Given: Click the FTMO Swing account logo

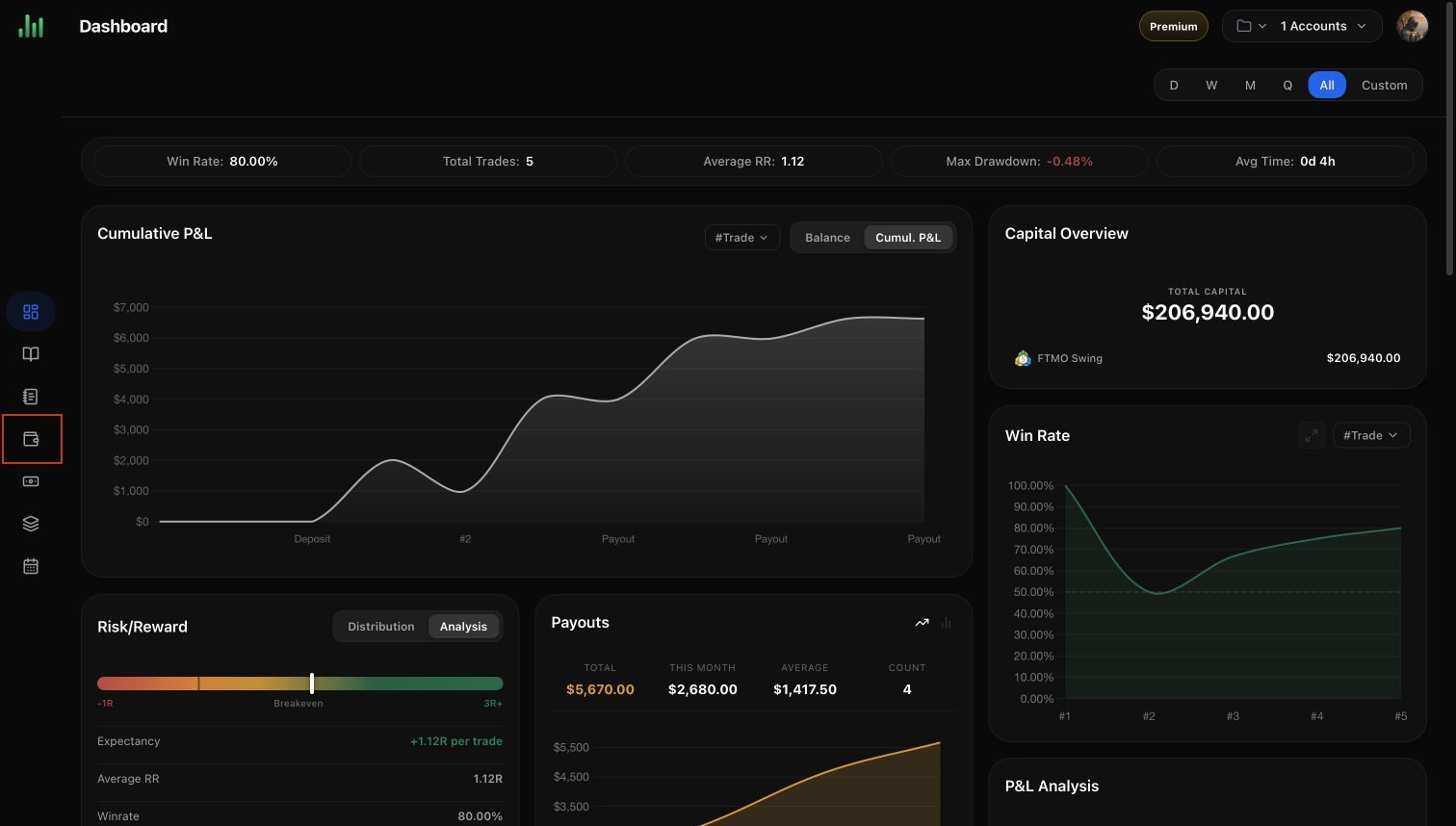Looking at the screenshot, I should [x=1023, y=358].
